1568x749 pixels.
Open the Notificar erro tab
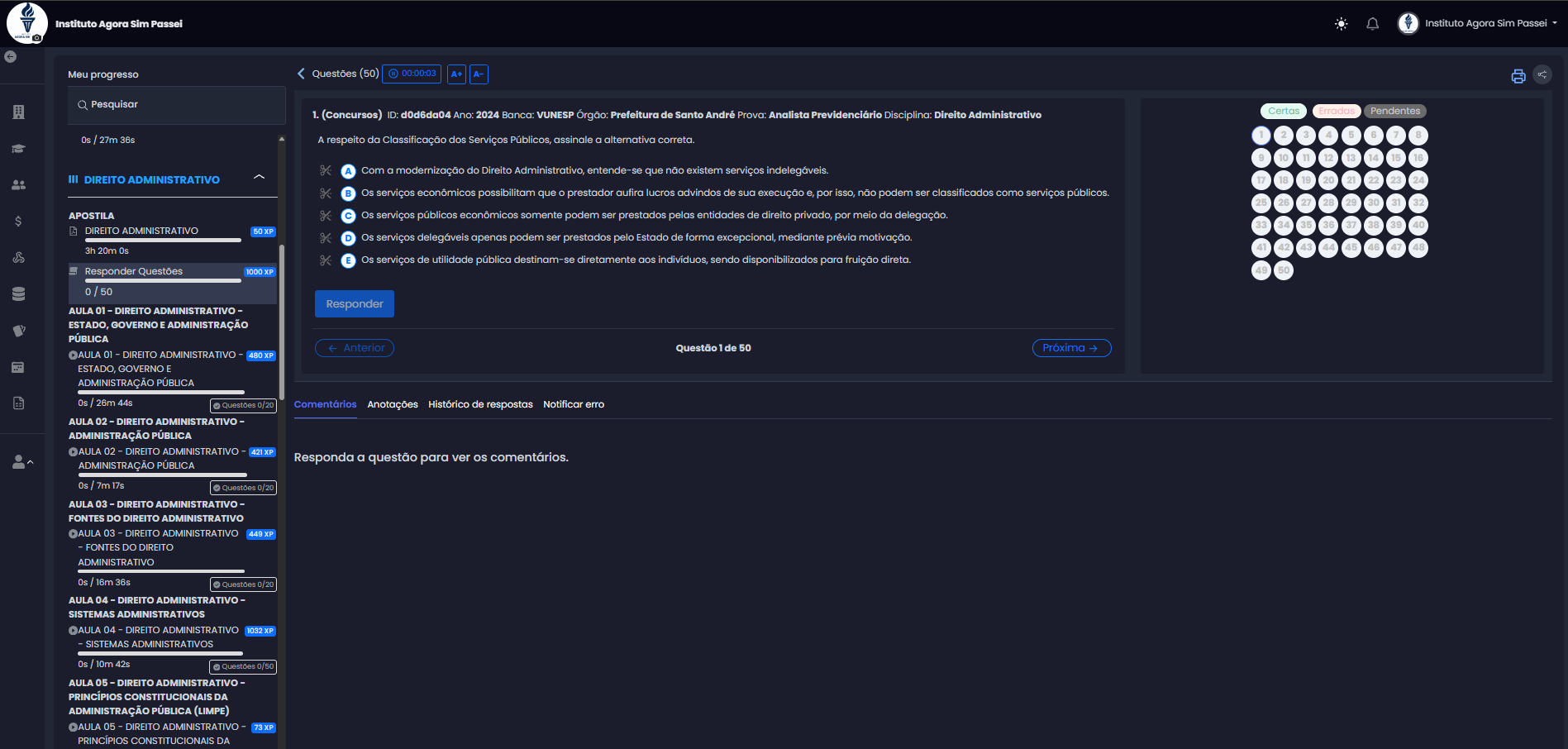click(x=574, y=404)
